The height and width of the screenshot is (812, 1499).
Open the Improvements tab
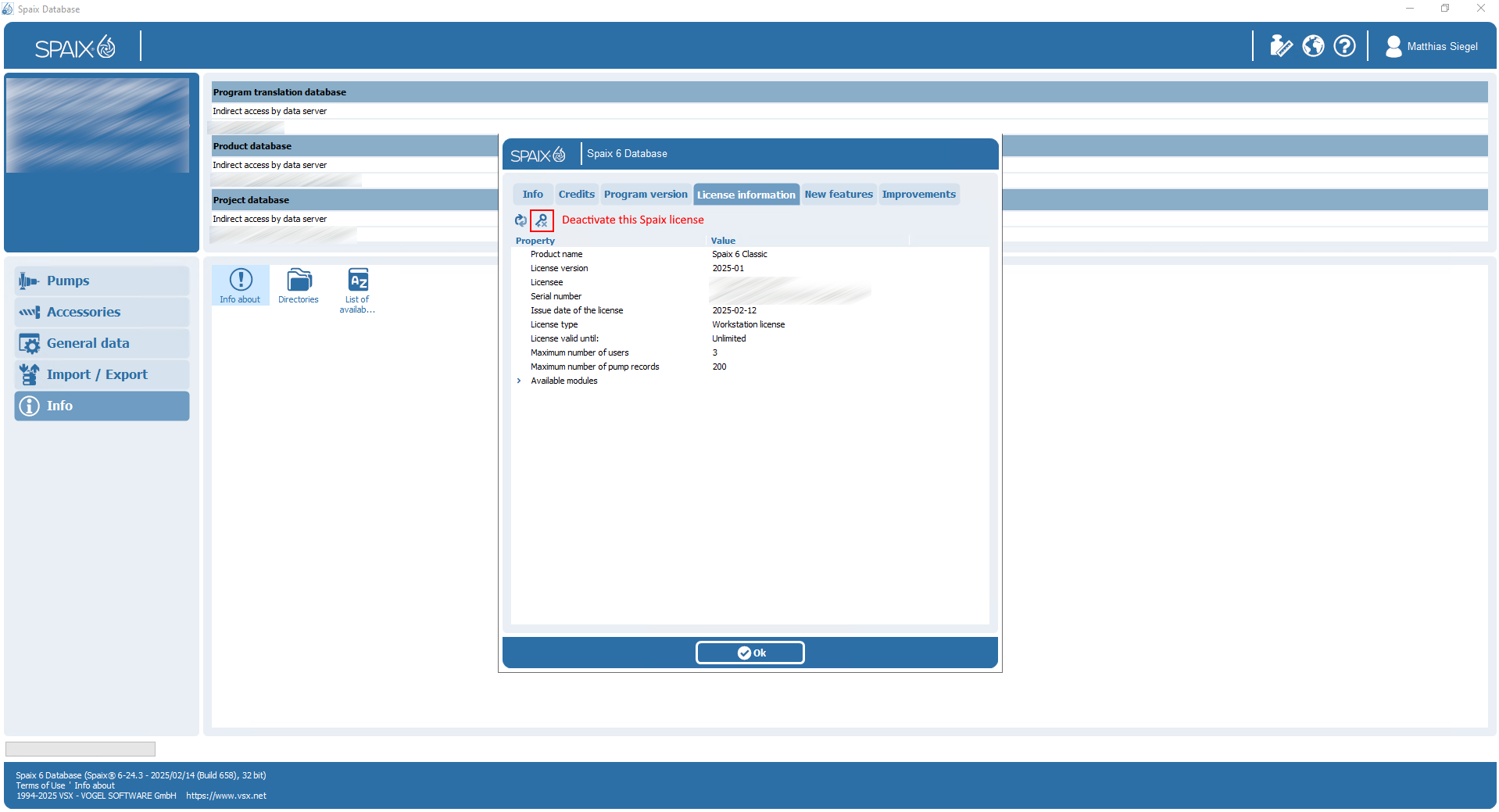919,195
